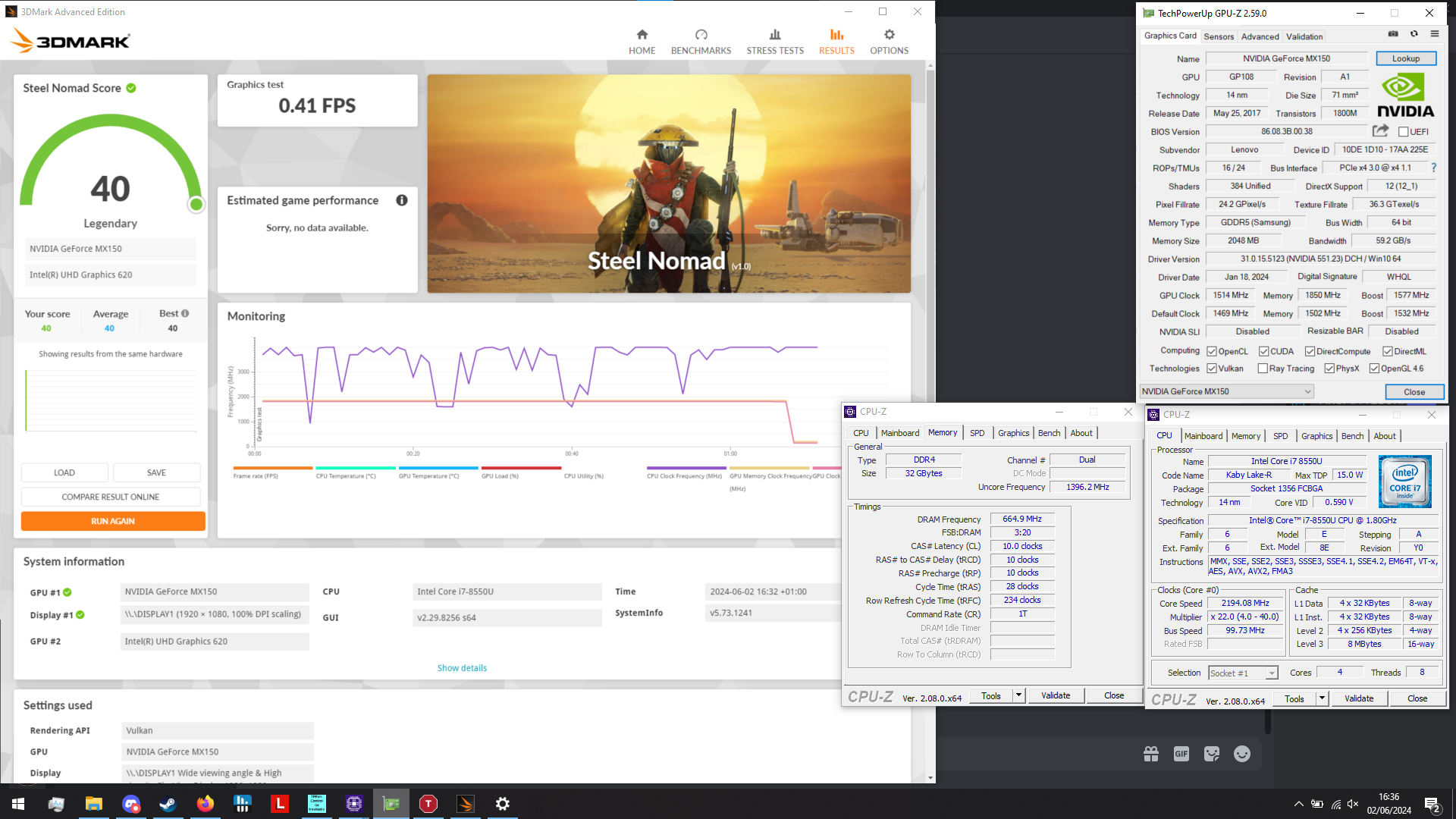Open BENCHMARKS in 3DMark navigation
This screenshot has width=1456, height=819.
coord(701,42)
